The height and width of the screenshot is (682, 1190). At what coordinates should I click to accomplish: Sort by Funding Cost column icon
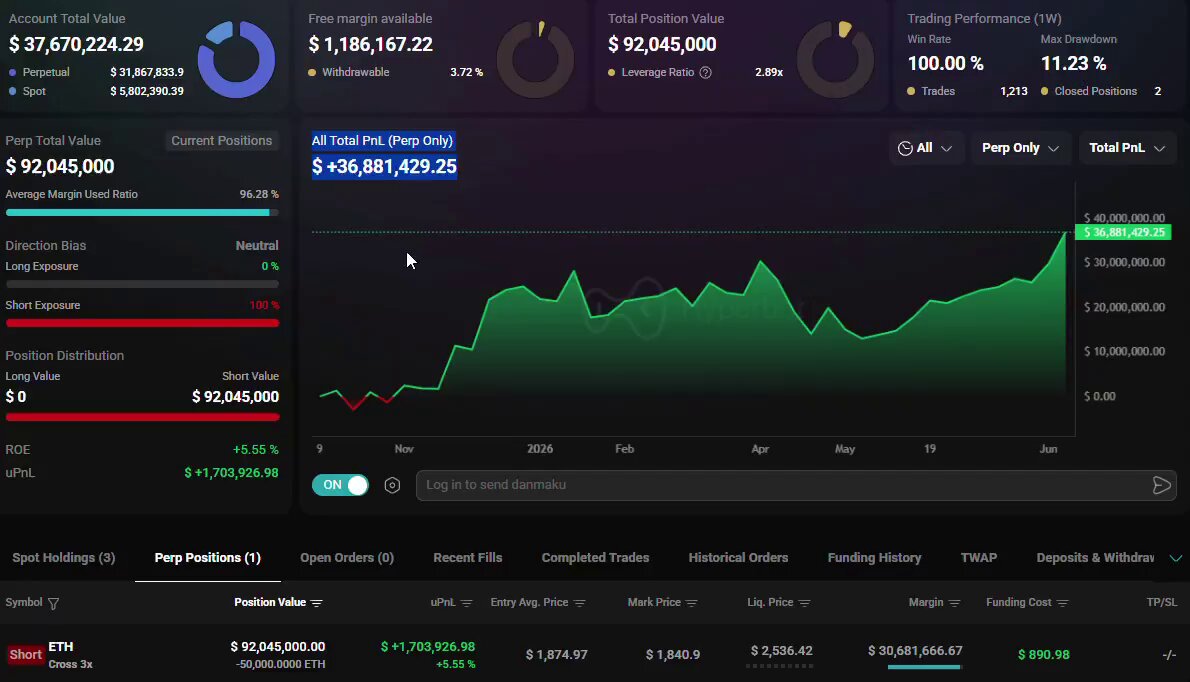1062,603
